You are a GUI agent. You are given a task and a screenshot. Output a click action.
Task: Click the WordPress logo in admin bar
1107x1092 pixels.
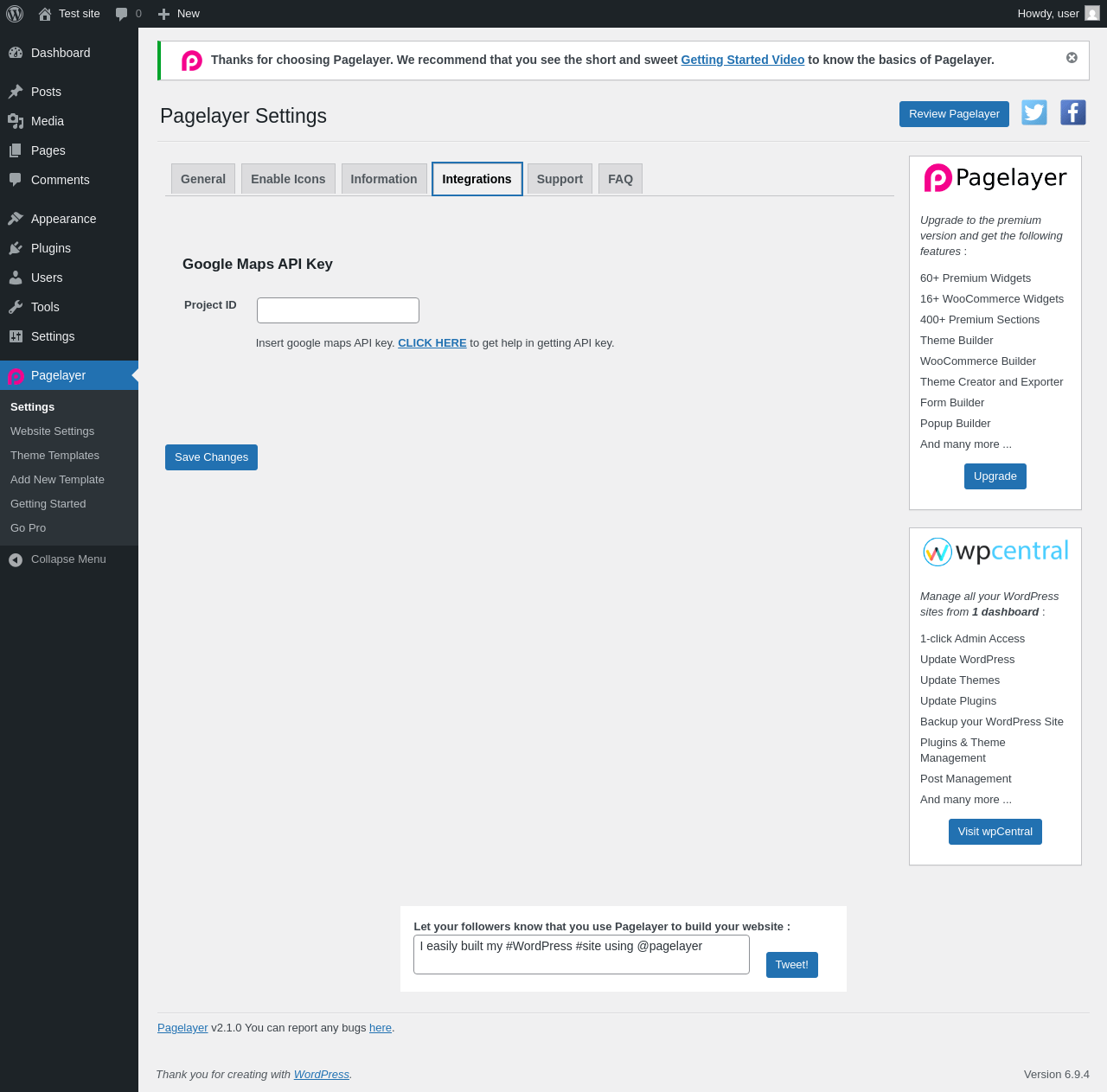coord(15,14)
